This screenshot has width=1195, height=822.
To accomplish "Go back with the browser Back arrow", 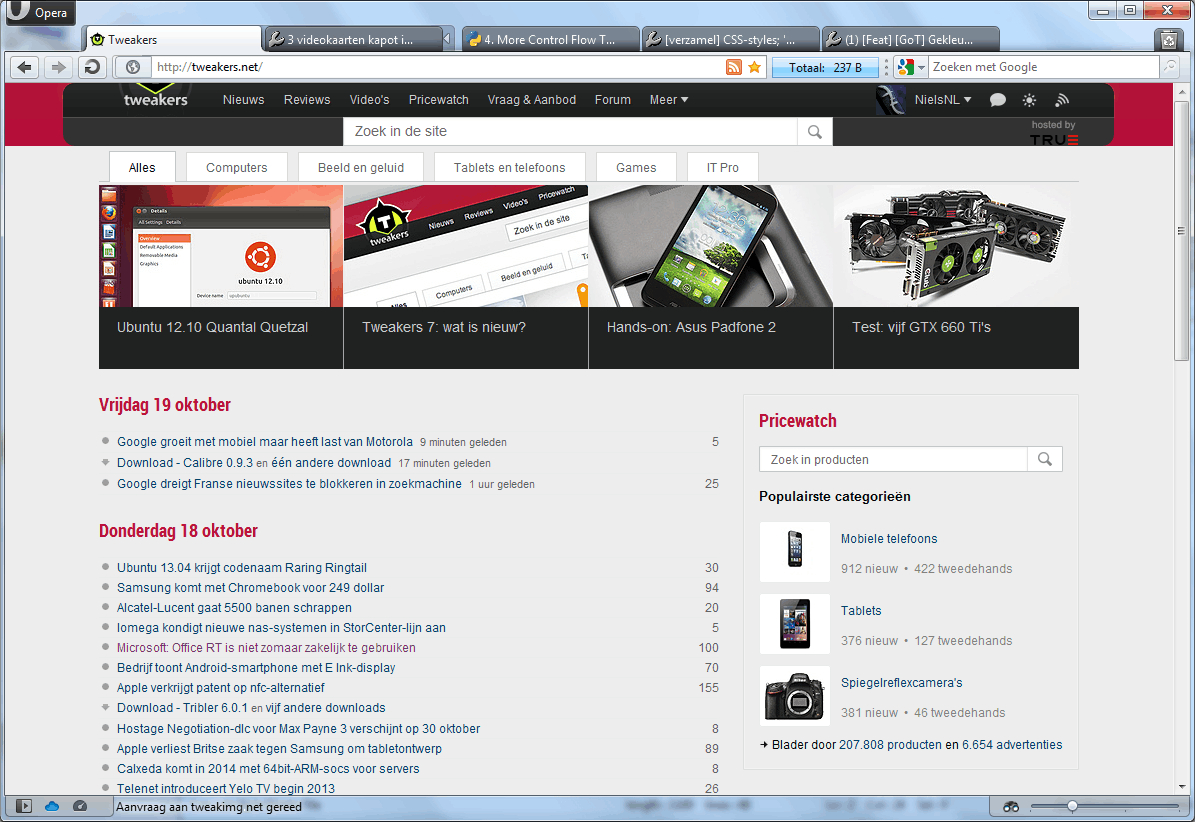I will [x=24, y=67].
